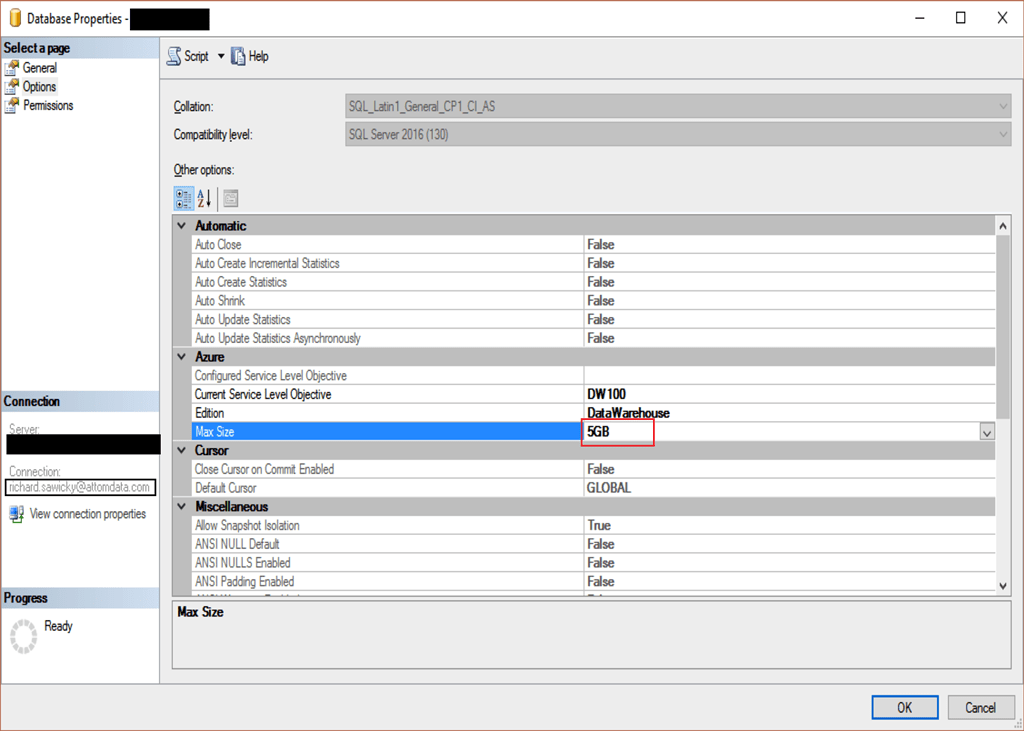Select Close Cursor on Commit Enabled row

tap(593, 469)
